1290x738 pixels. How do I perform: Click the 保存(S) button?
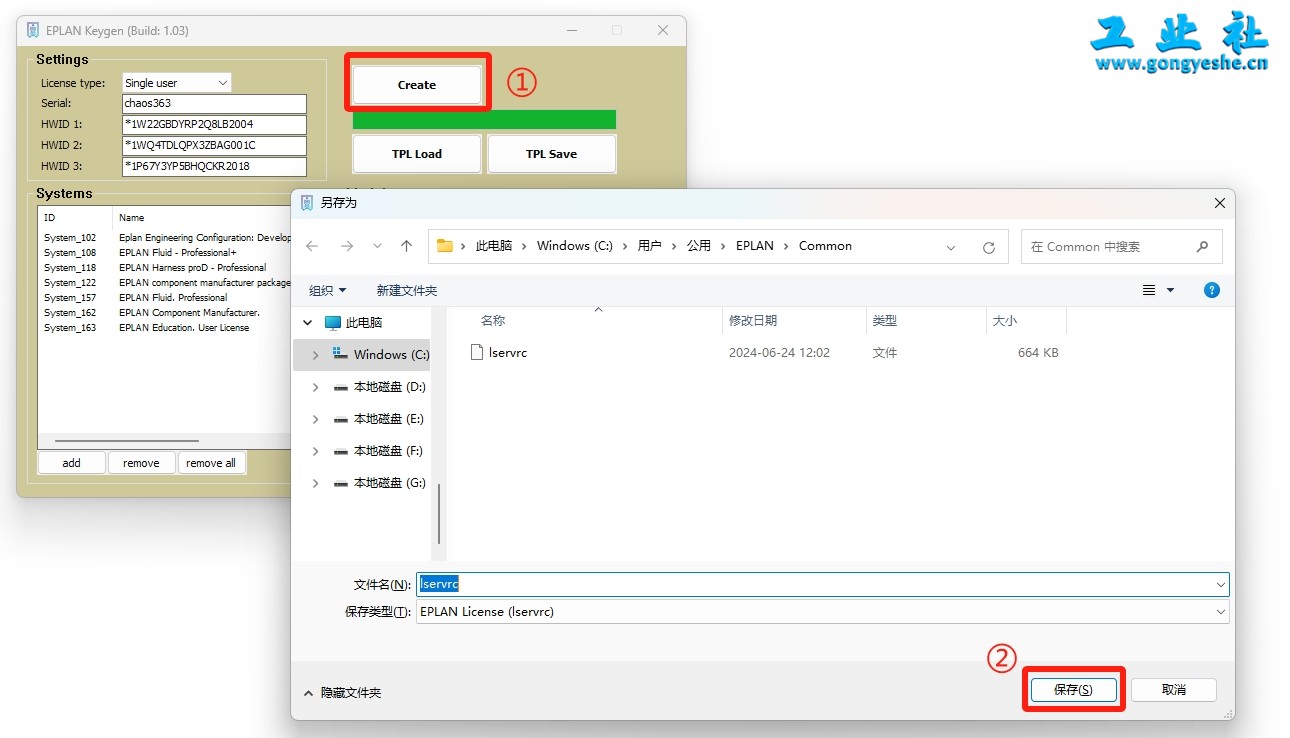[x=1074, y=690]
